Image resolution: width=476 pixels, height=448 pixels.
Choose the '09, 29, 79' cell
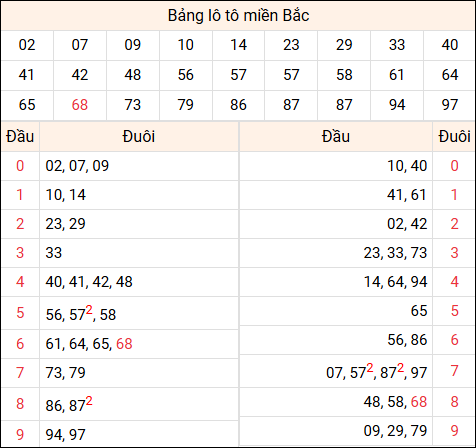pos(336,431)
